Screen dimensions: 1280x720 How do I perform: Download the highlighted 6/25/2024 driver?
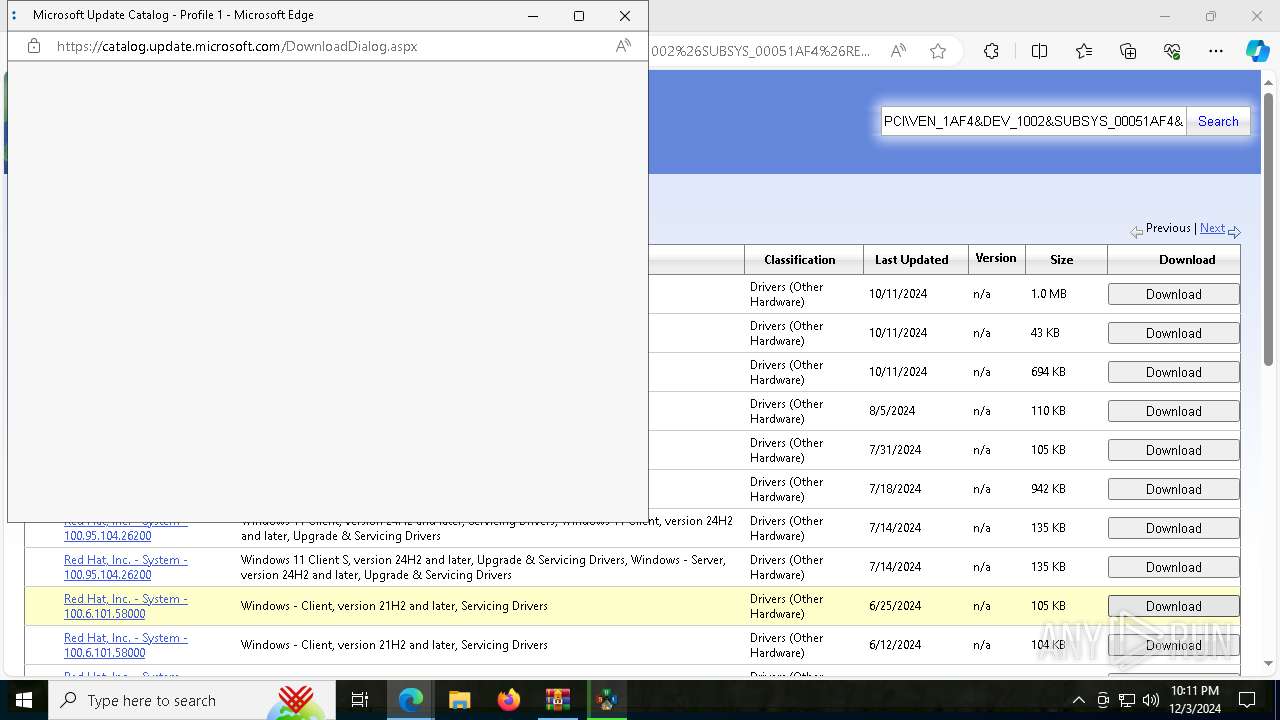click(1173, 606)
